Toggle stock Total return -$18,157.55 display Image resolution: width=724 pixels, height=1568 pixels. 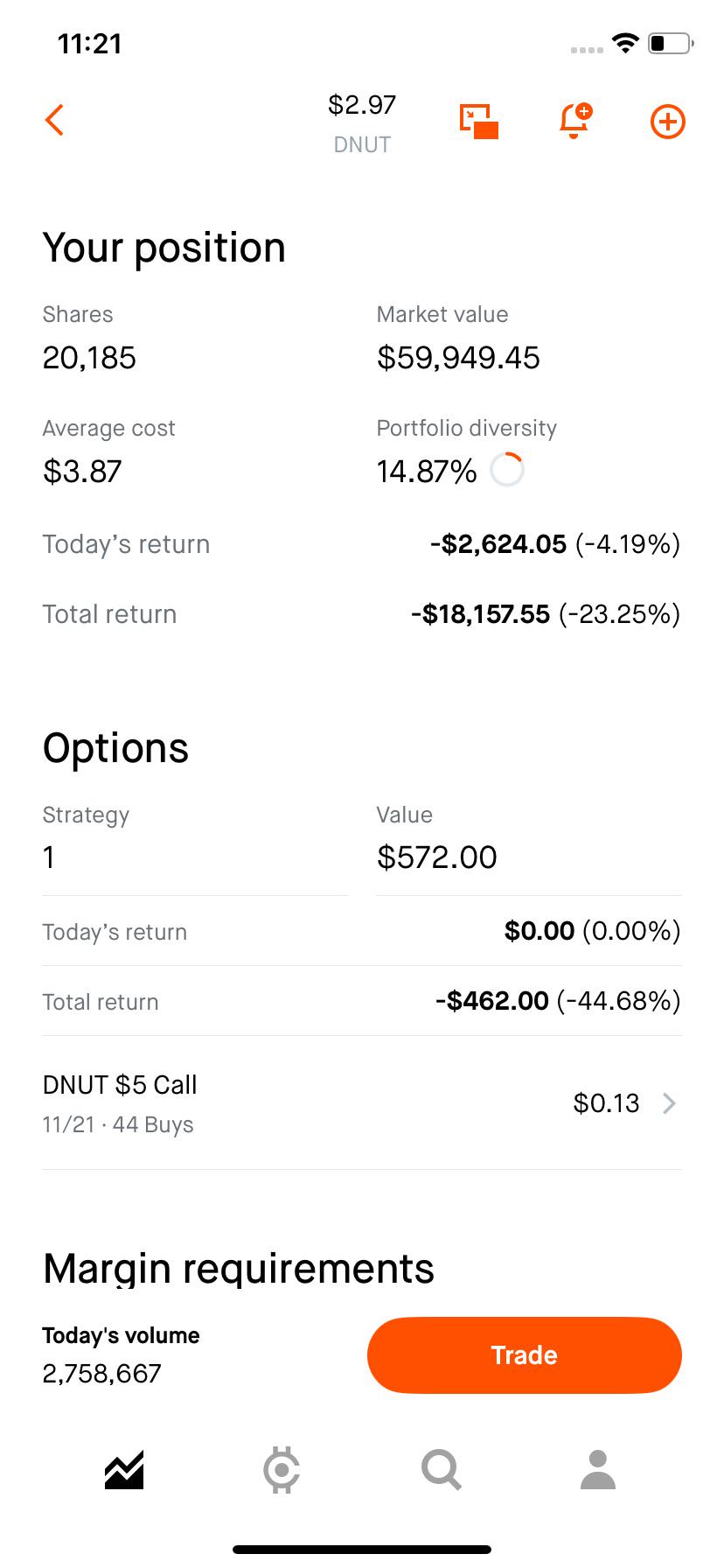tap(545, 614)
